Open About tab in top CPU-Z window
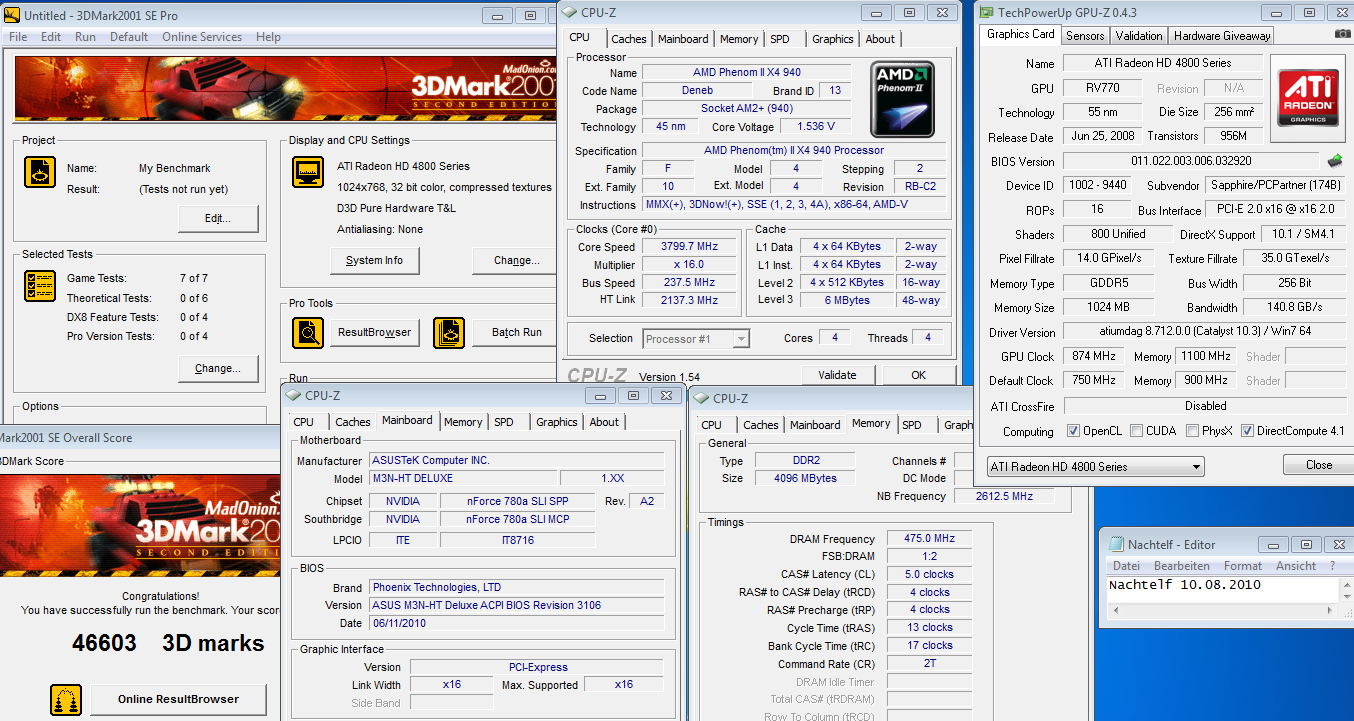 point(880,39)
